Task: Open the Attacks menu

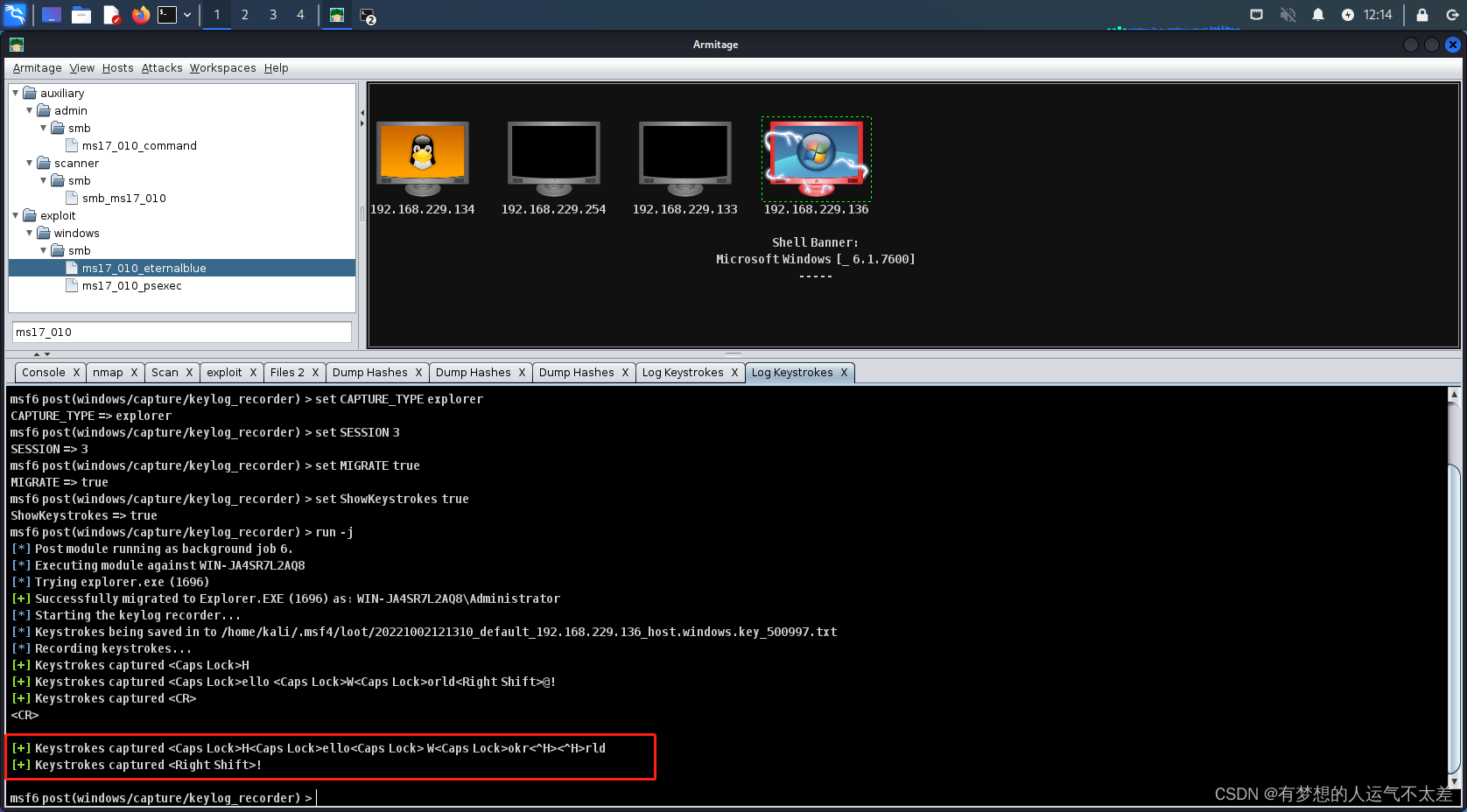Action: pos(162,68)
